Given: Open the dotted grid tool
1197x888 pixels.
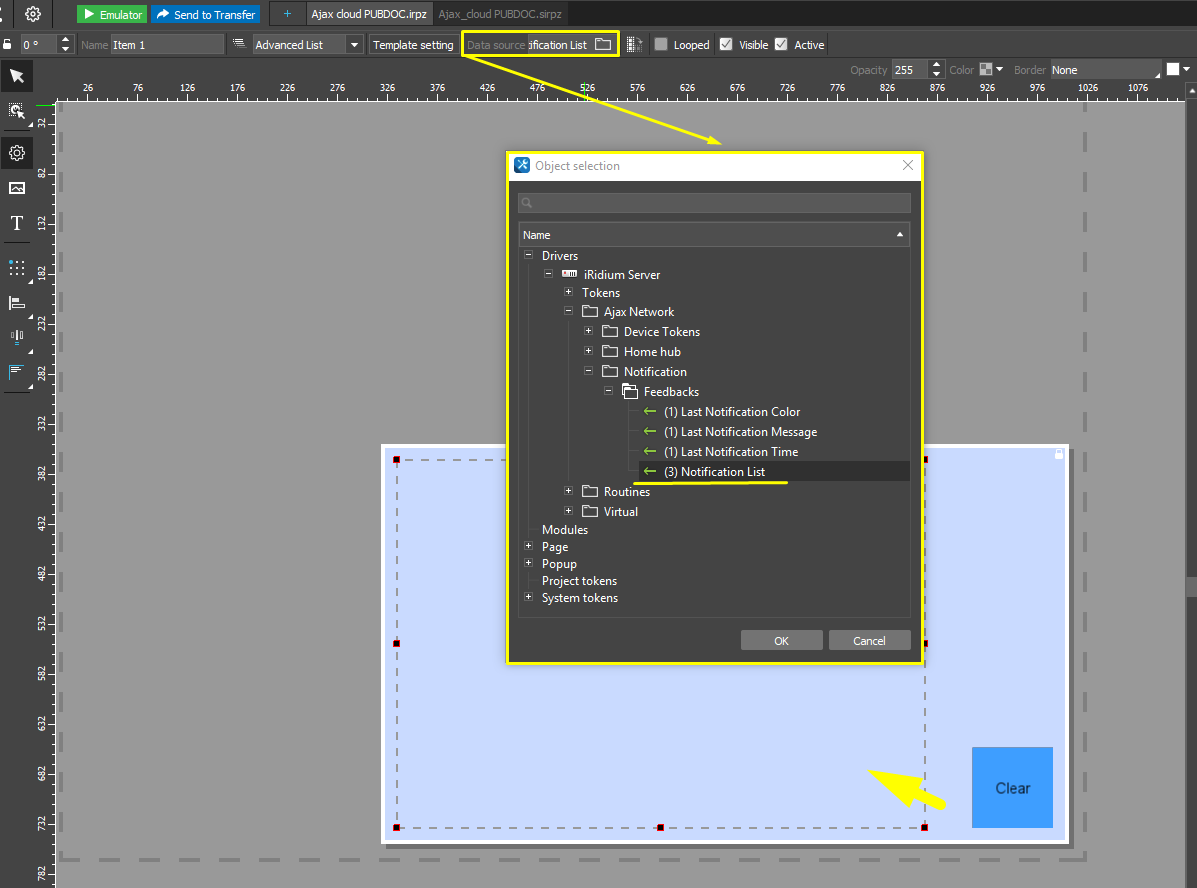Looking at the screenshot, I should click(x=17, y=268).
